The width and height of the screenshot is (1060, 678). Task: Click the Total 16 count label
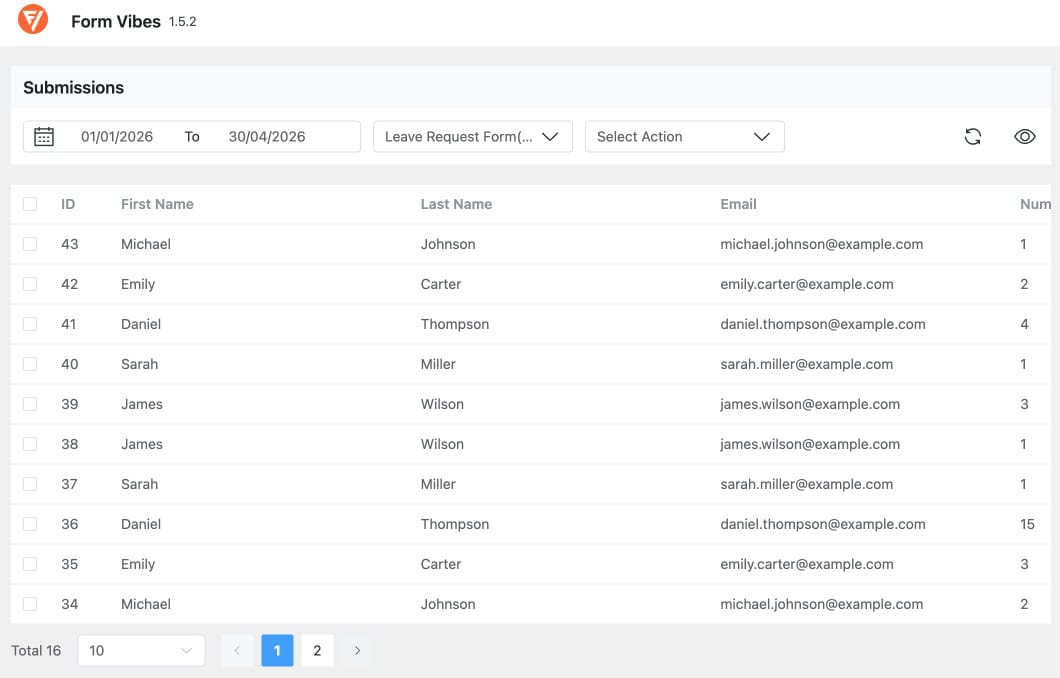coord(36,650)
